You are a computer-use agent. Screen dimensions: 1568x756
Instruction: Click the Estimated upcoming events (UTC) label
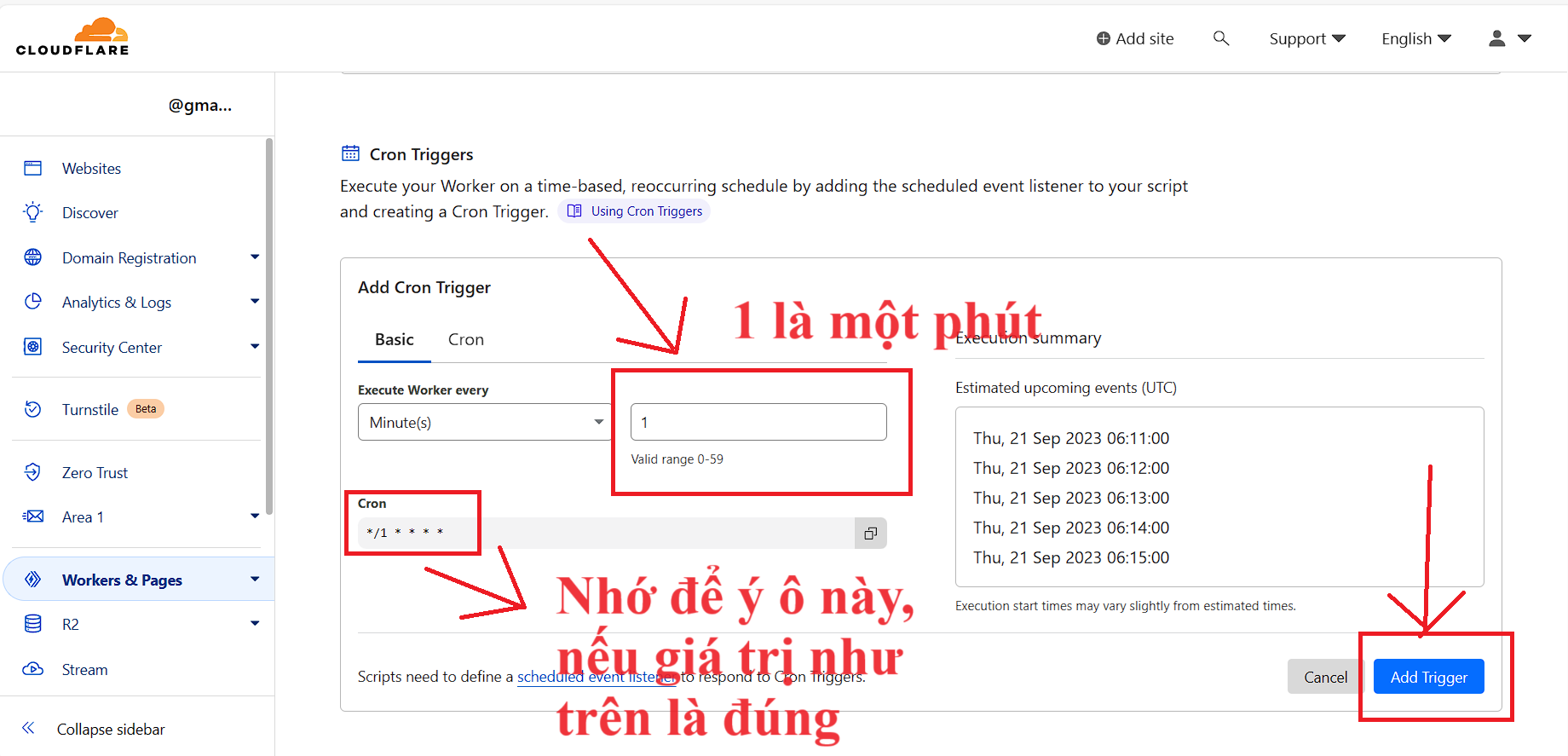[x=1066, y=388]
